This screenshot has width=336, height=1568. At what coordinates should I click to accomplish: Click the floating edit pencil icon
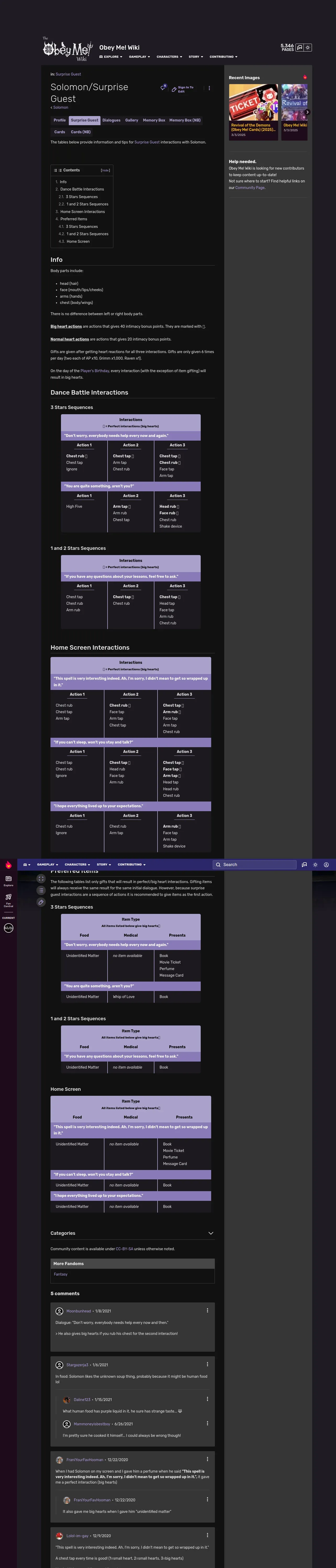[x=41, y=902]
